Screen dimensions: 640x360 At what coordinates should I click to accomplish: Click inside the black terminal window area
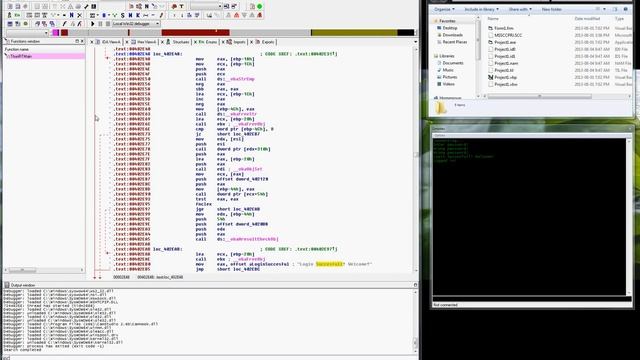[x=529, y=216]
